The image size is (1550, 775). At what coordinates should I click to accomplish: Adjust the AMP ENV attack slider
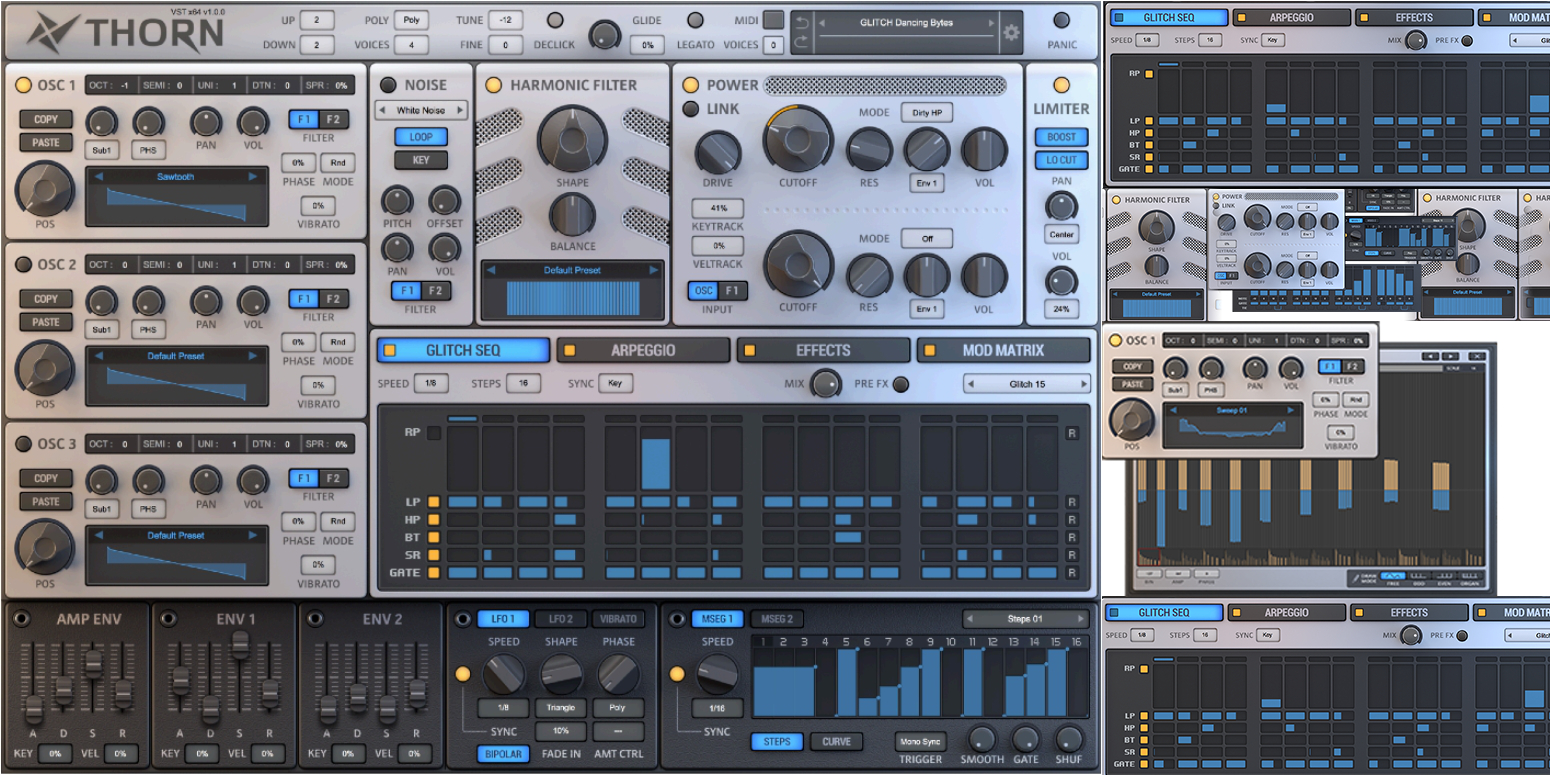(x=33, y=710)
